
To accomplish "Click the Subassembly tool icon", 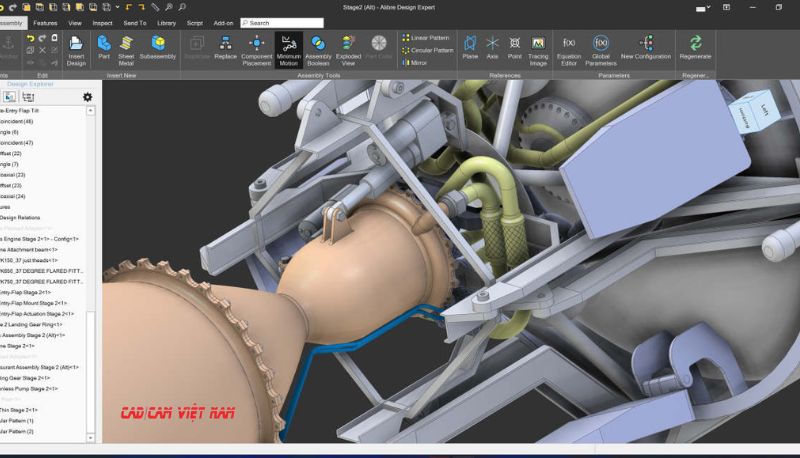I will (x=158, y=49).
